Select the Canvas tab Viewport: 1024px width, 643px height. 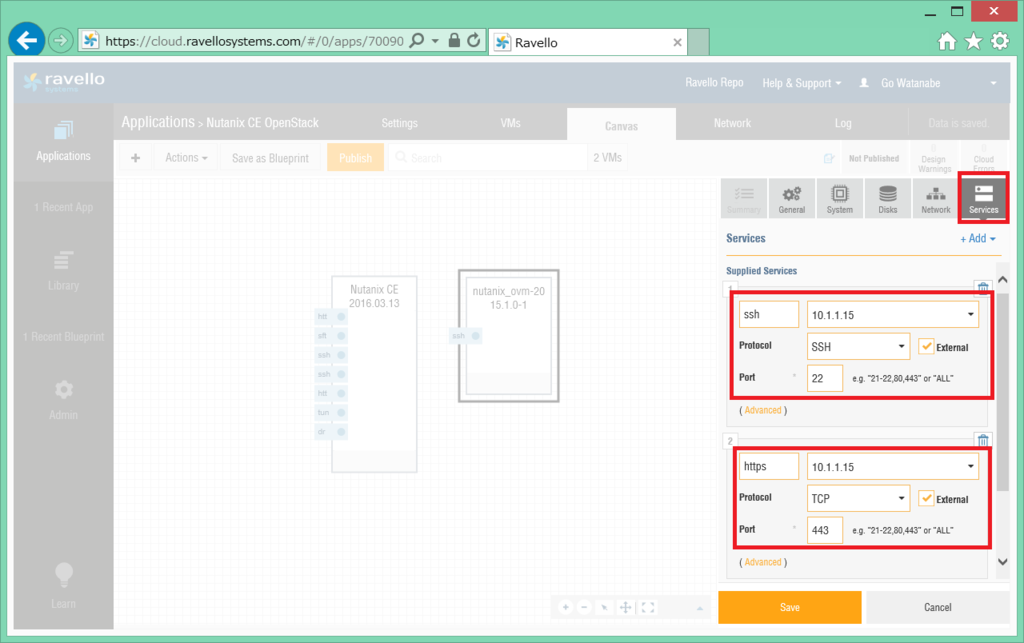coord(621,125)
